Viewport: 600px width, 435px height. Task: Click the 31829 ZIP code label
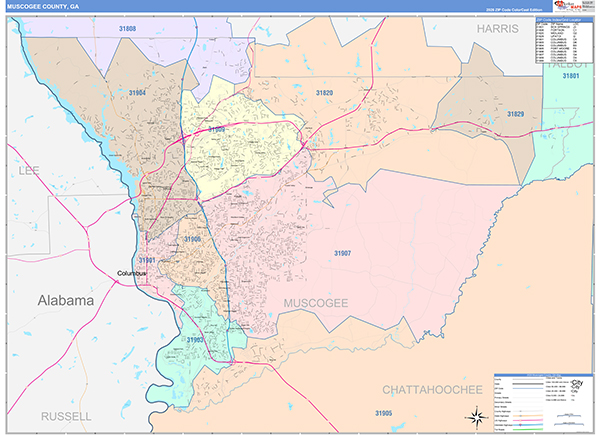515,114
